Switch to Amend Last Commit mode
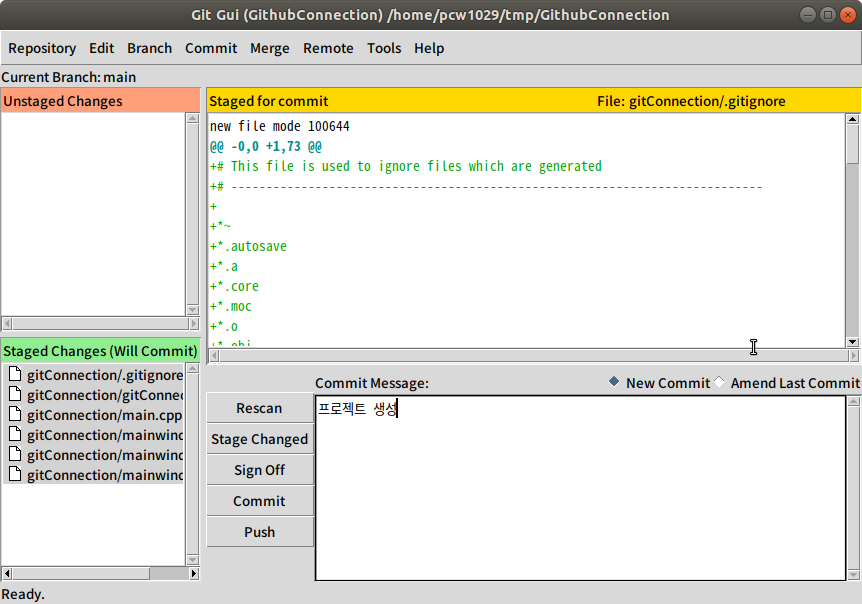 click(719, 382)
